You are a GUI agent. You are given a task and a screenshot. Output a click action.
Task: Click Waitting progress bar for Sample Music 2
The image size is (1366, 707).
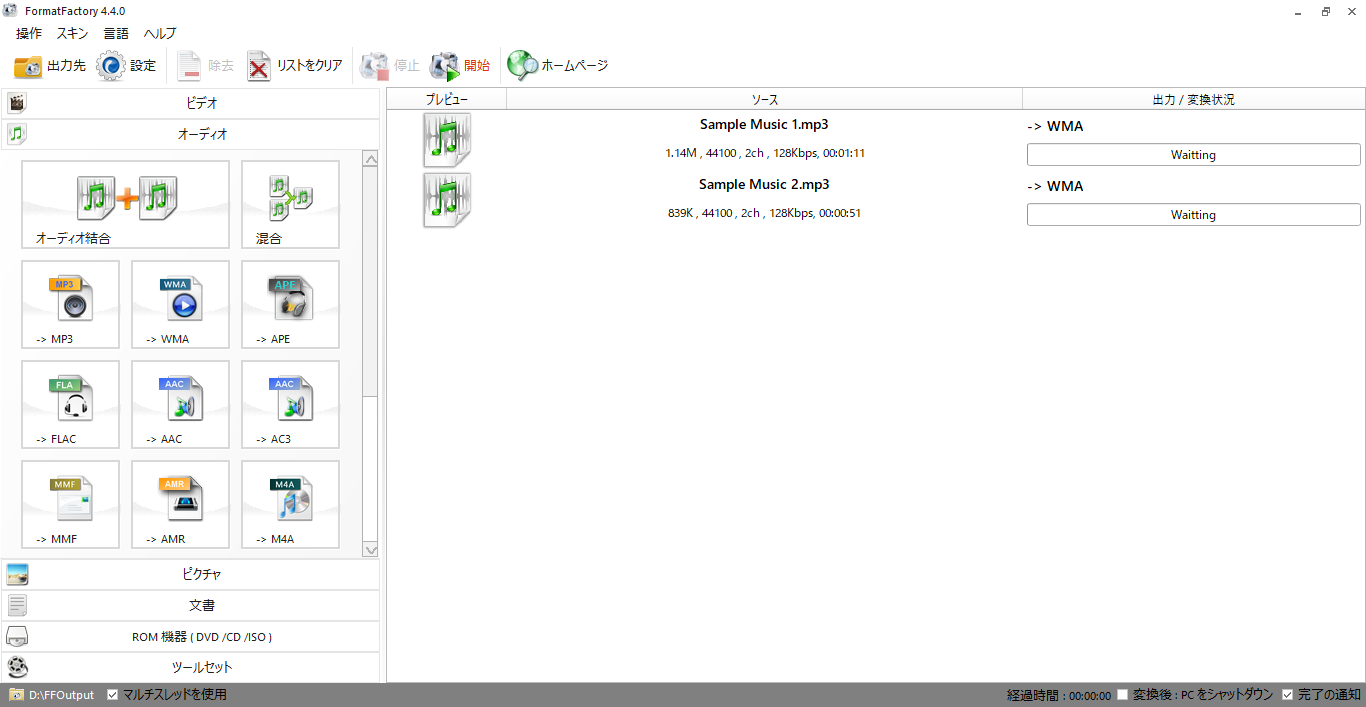coord(1194,215)
